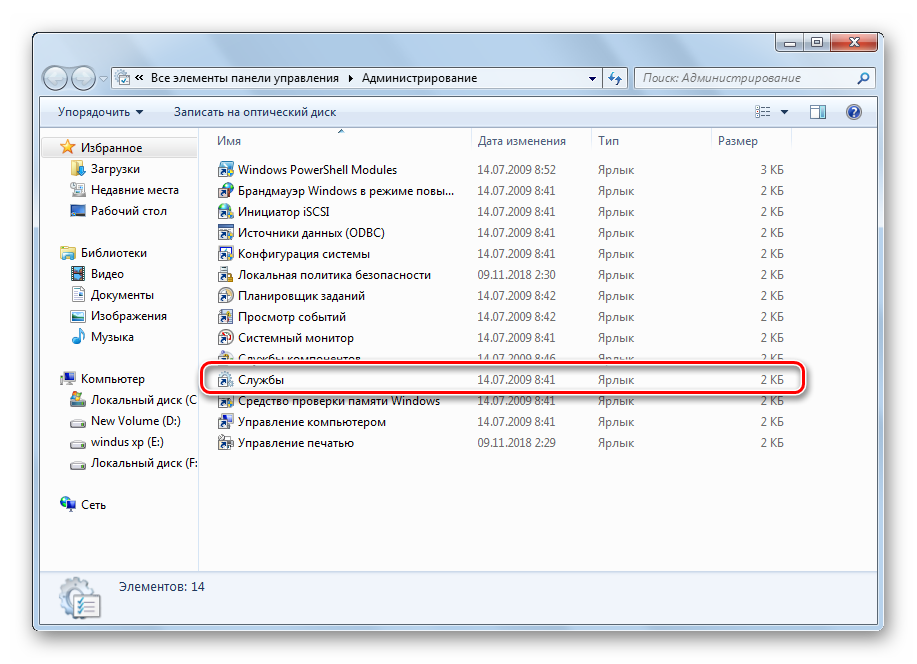This screenshot has height=664, width=917.
Task: Click the Планировщик заданий icon
Action: 226,296
